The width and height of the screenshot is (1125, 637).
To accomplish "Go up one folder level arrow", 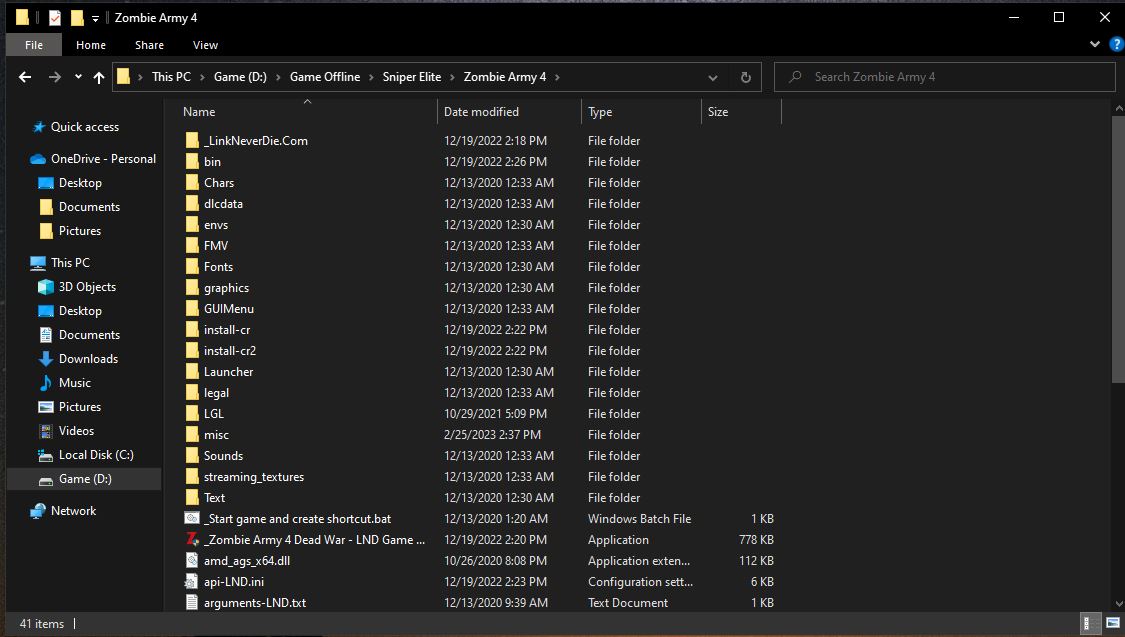I will [98, 77].
